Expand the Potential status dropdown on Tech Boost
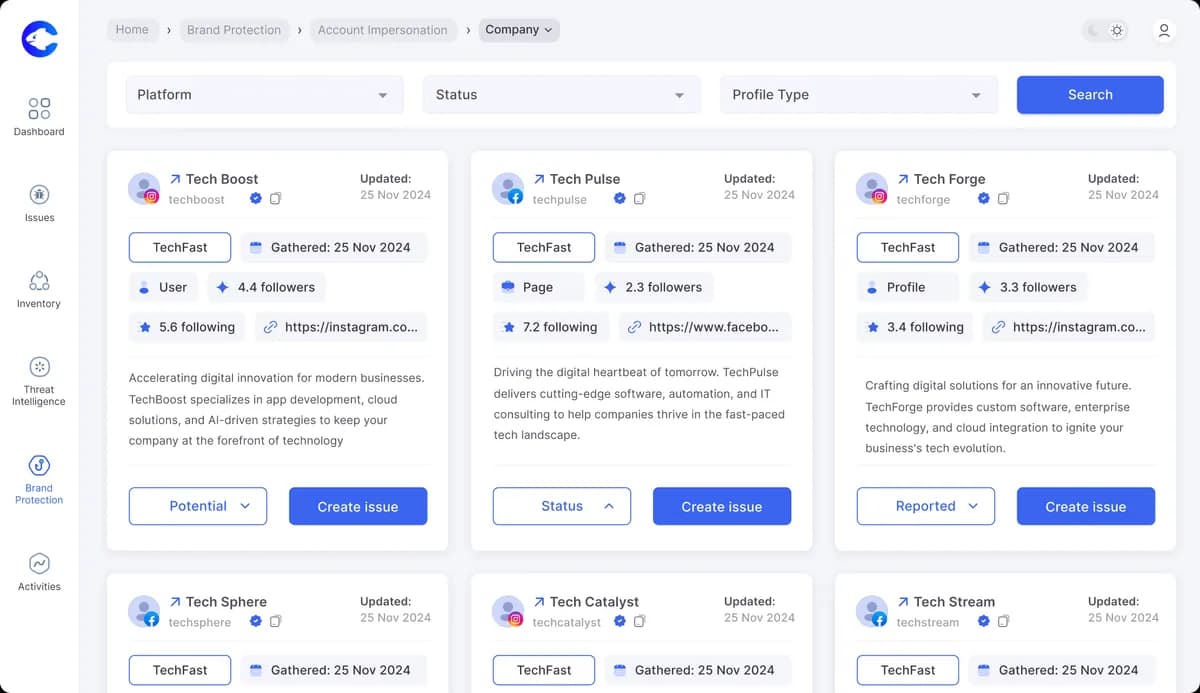This screenshot has width=1200, height=693. [x=198, y=506]
